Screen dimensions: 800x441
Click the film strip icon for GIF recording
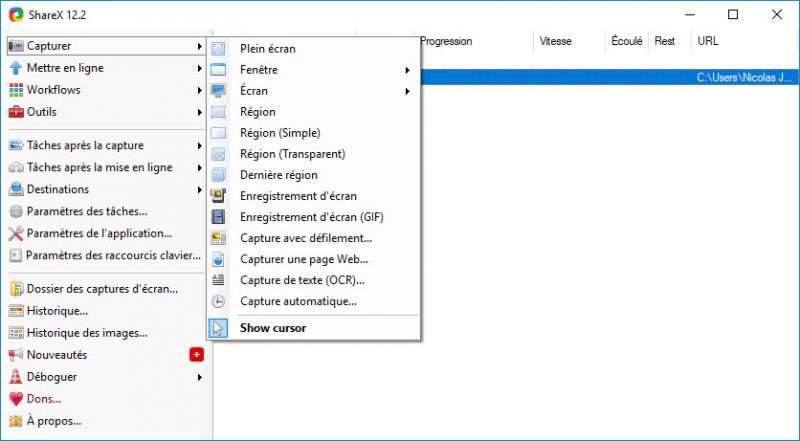[x=218, y=217]
